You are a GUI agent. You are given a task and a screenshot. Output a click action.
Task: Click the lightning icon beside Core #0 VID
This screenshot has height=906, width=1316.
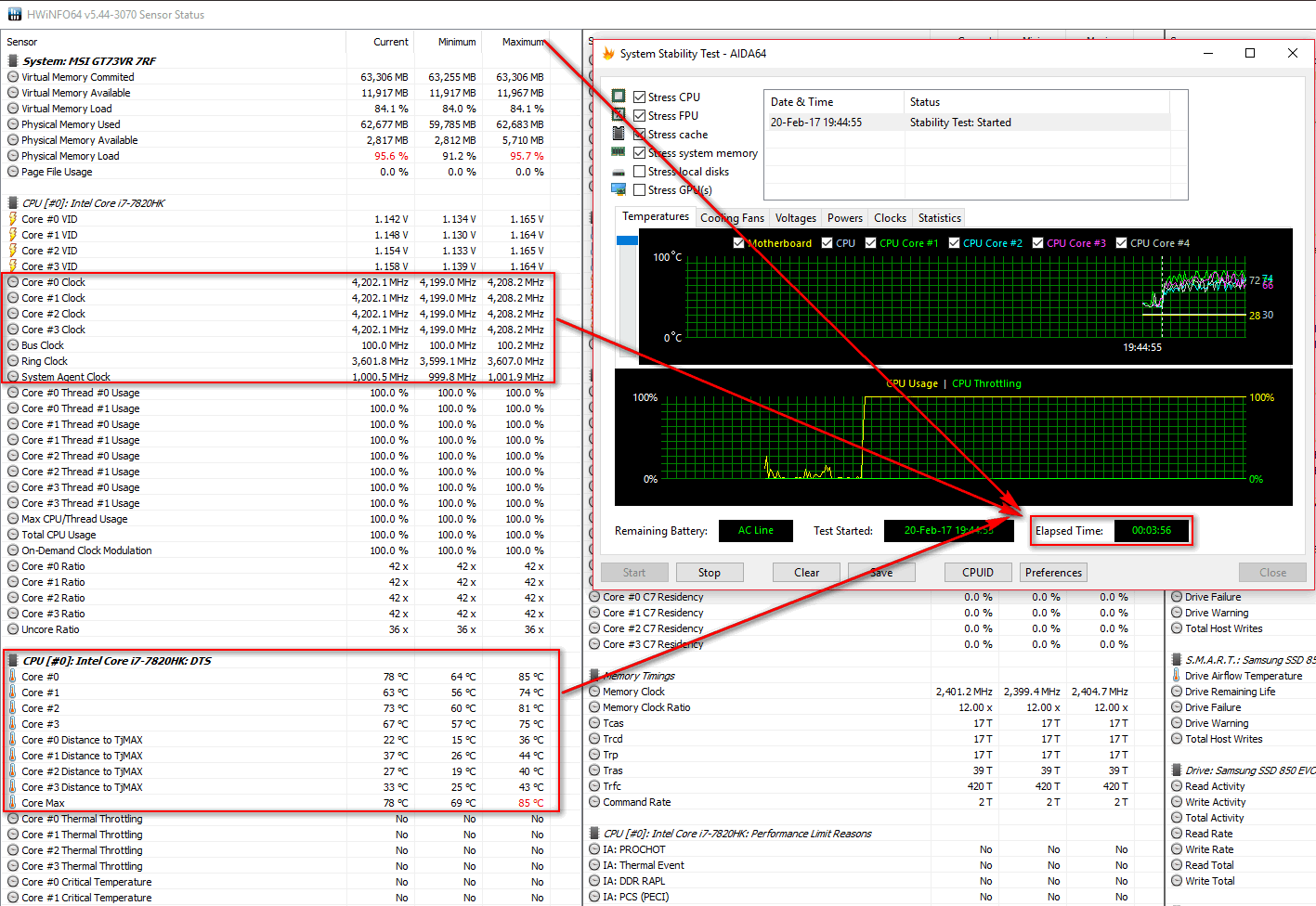[x=13, y=219]
